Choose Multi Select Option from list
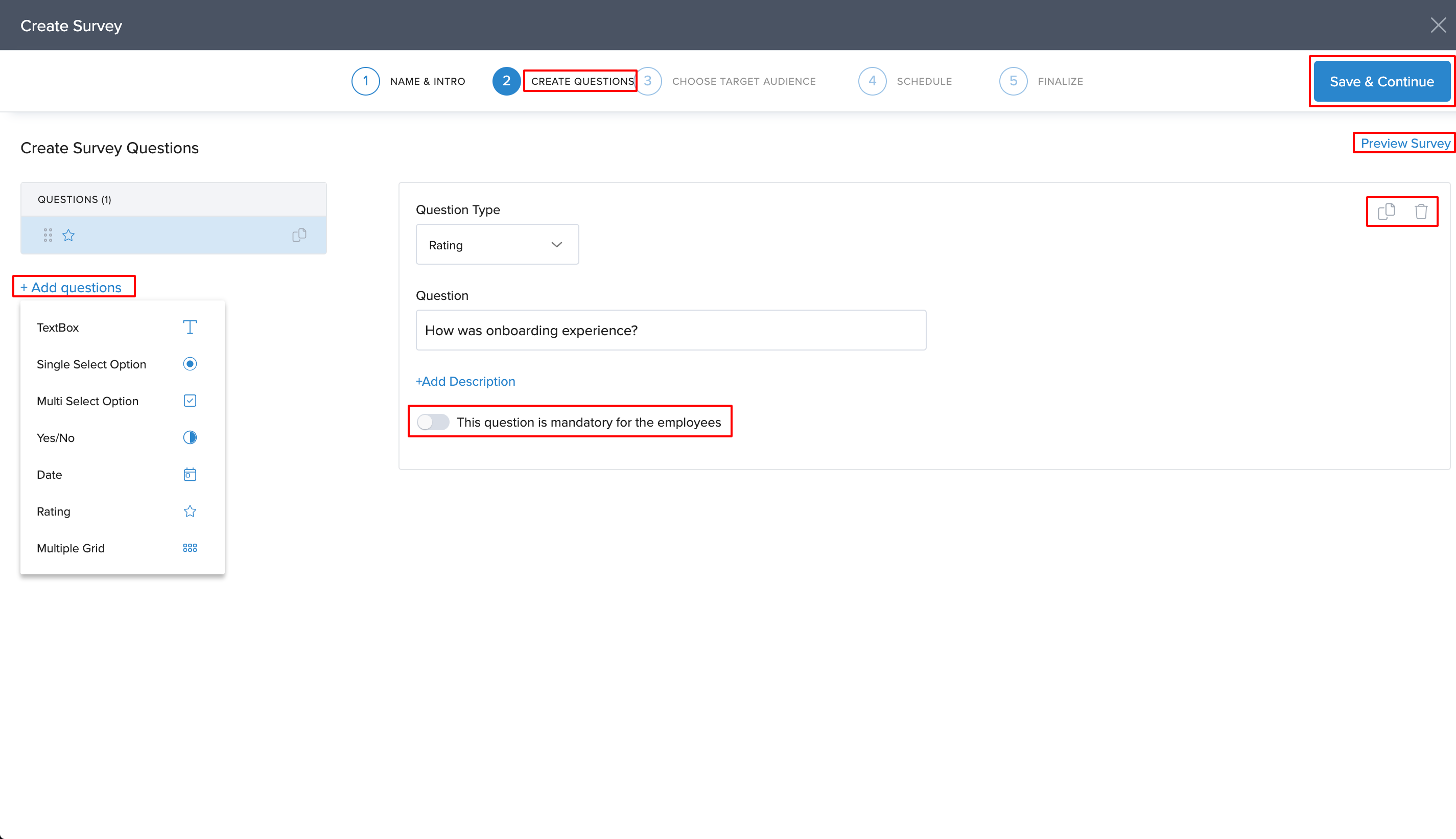This screenshot has width=1456, height=839. coord(87,401)
